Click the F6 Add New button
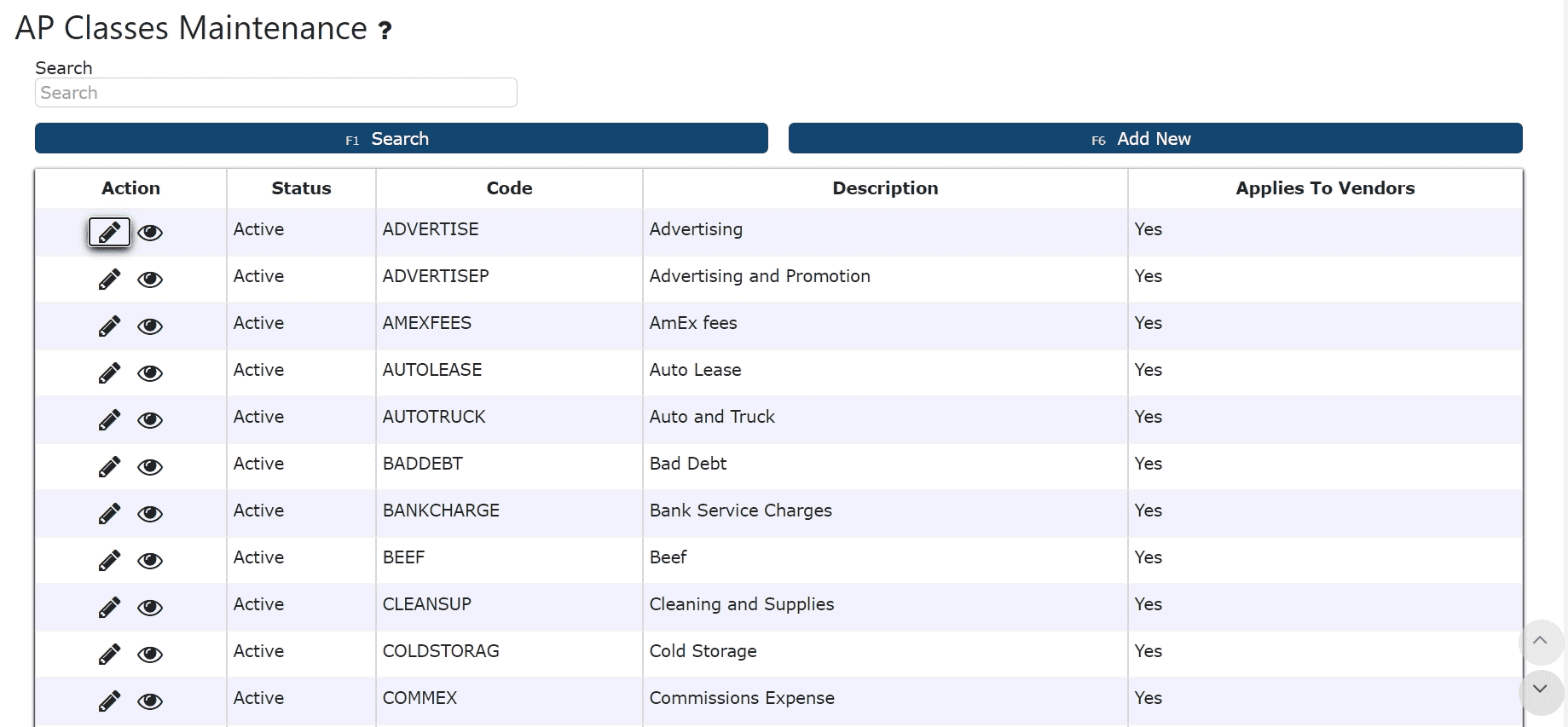 click(x=1155, y=138)
